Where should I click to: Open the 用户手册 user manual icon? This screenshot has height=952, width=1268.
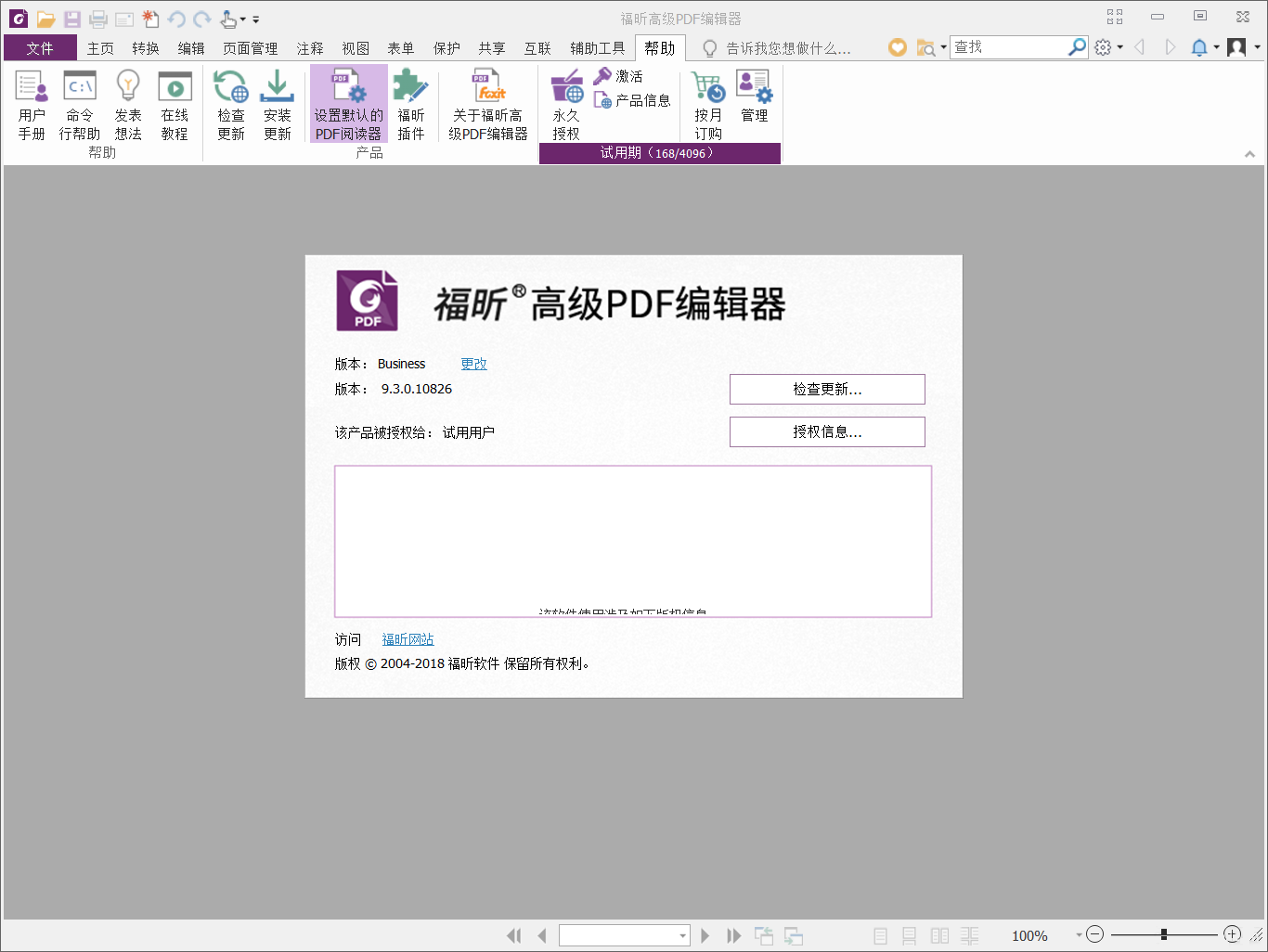32,106
